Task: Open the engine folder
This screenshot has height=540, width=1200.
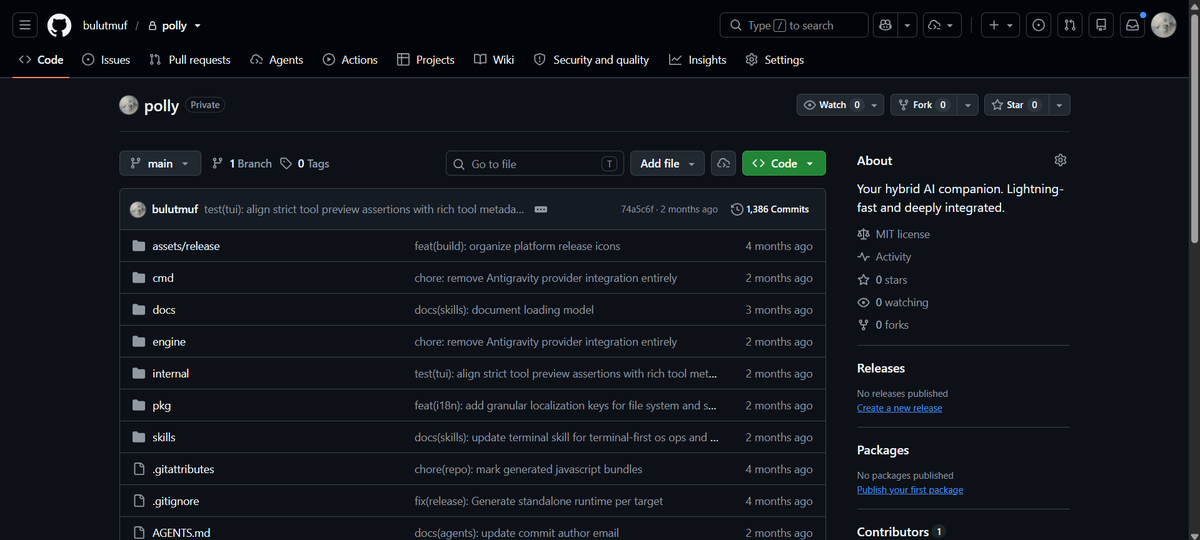Action: click(x=169, y=342)
